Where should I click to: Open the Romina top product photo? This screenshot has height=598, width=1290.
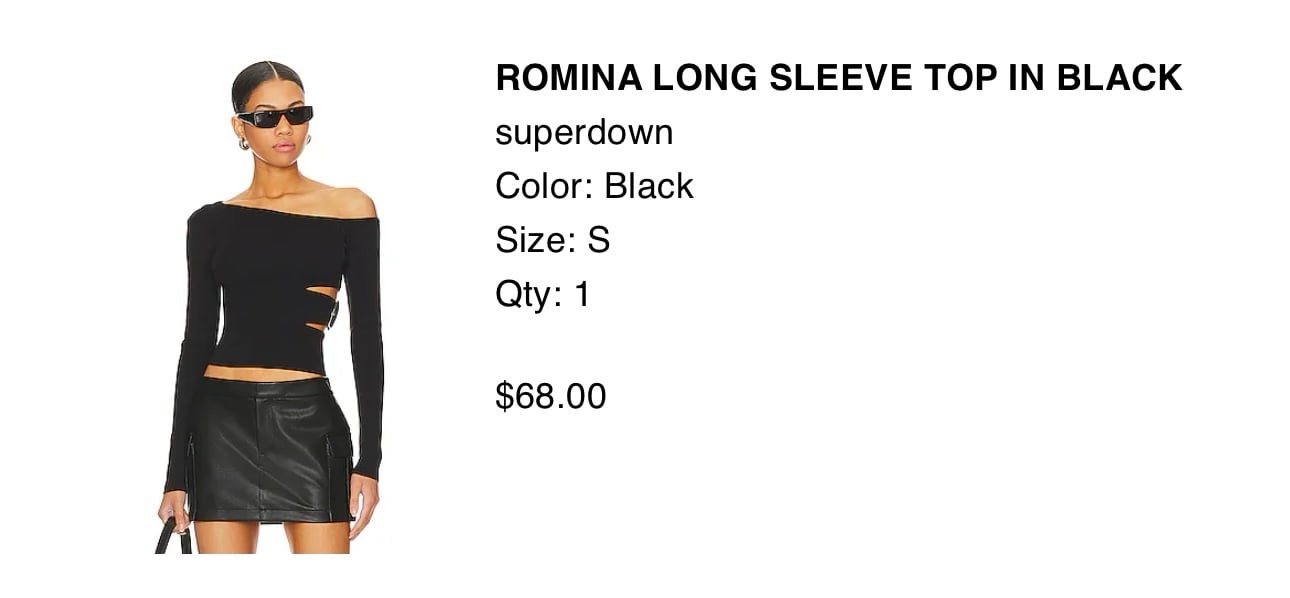point(270,307)
